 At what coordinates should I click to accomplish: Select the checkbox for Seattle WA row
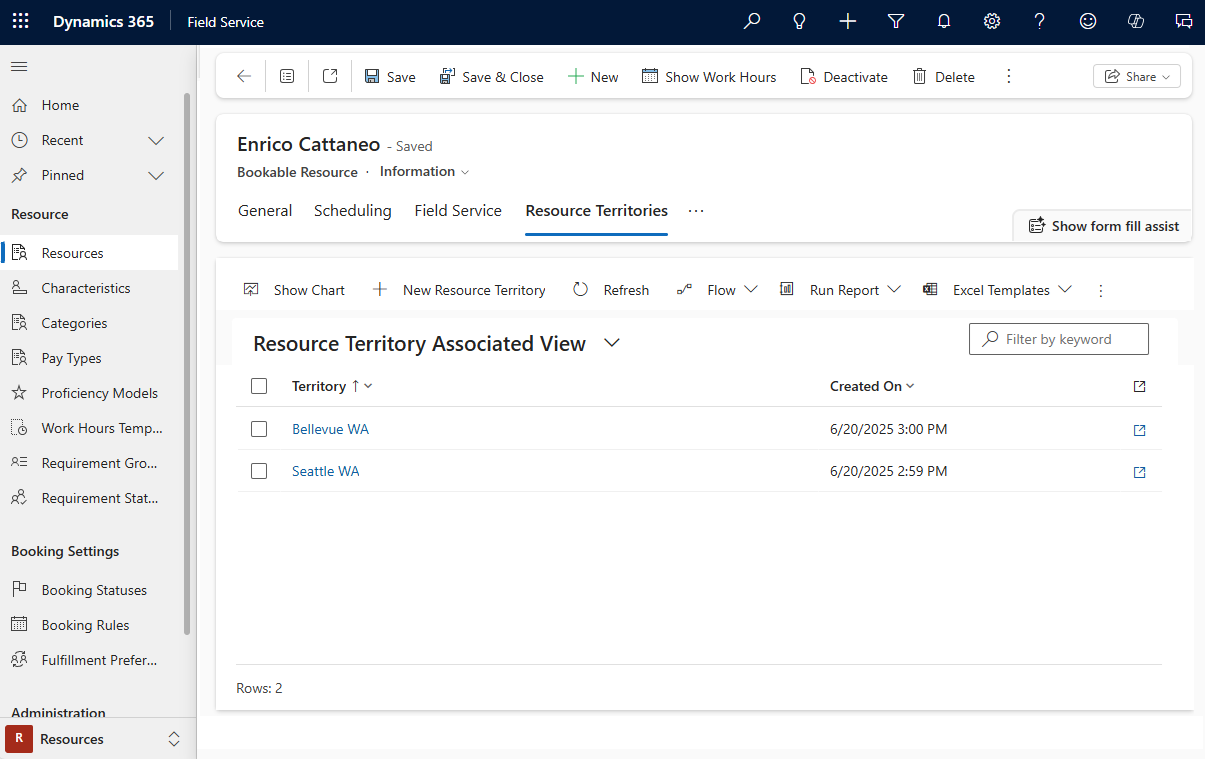point(259,471)
